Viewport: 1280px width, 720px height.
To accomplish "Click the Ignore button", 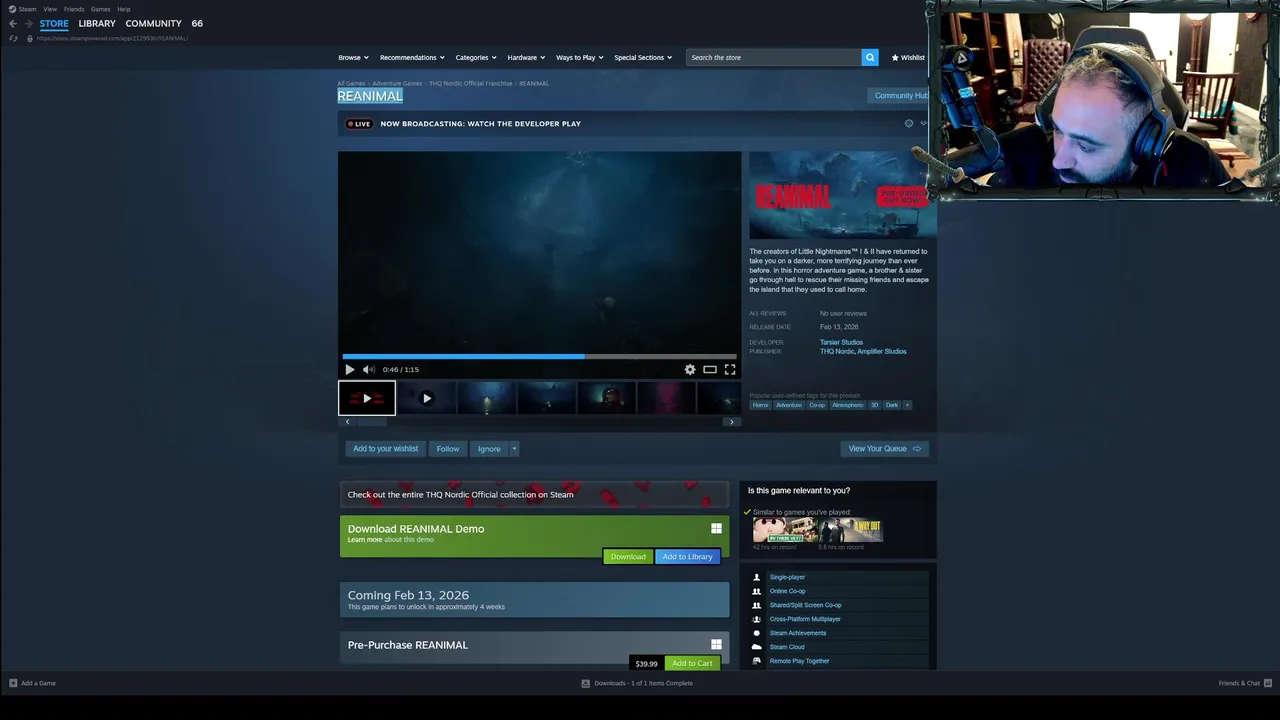I will coord(489,448).
